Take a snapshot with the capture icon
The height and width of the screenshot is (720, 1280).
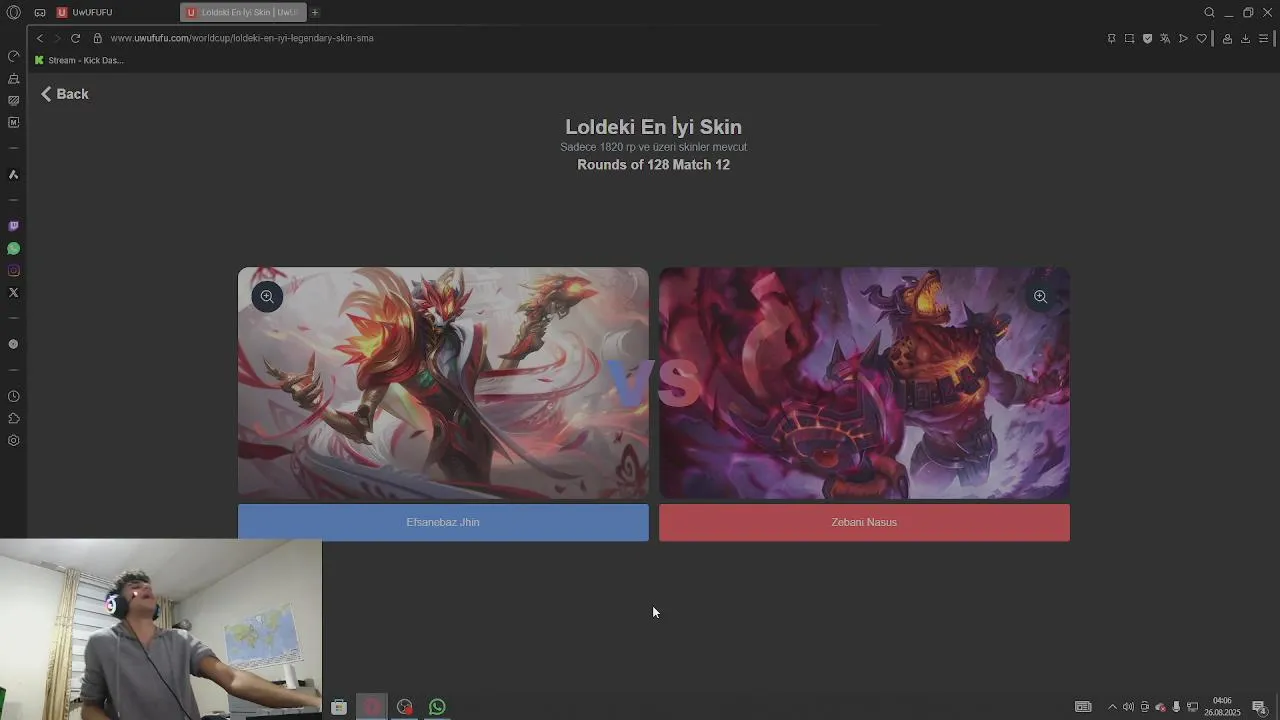click(x=1129, y=38)
